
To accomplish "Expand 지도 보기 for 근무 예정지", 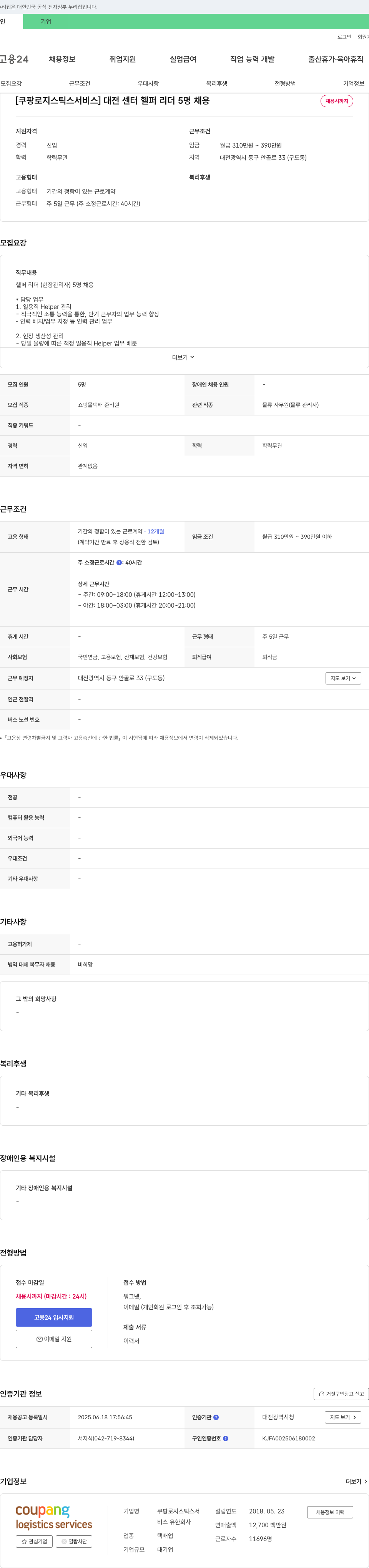I will click(343, 678).
